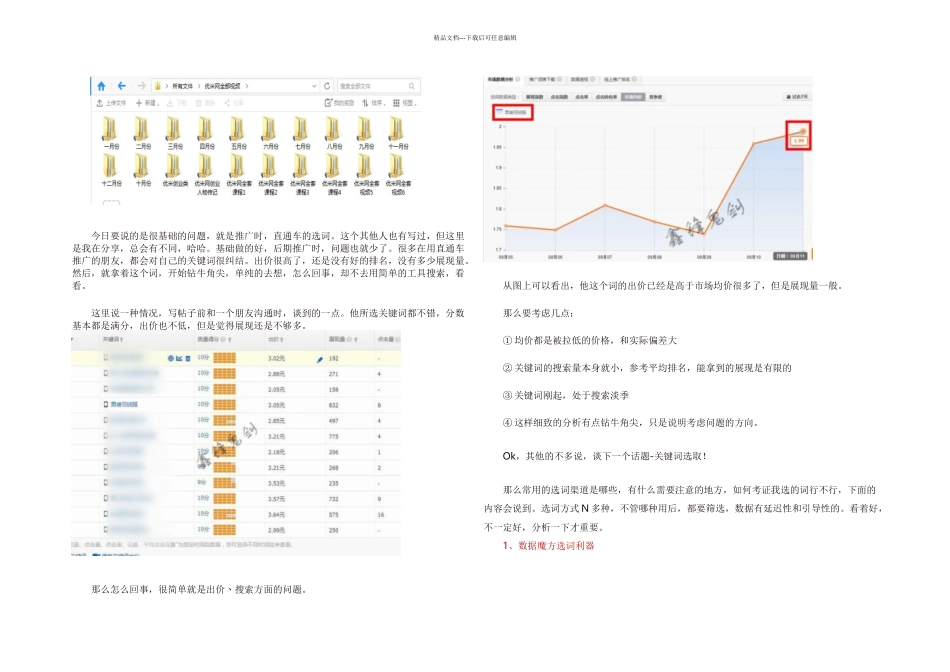
Task: Click the pencil edit icon beside 3.02元
Action: [320, 359]
